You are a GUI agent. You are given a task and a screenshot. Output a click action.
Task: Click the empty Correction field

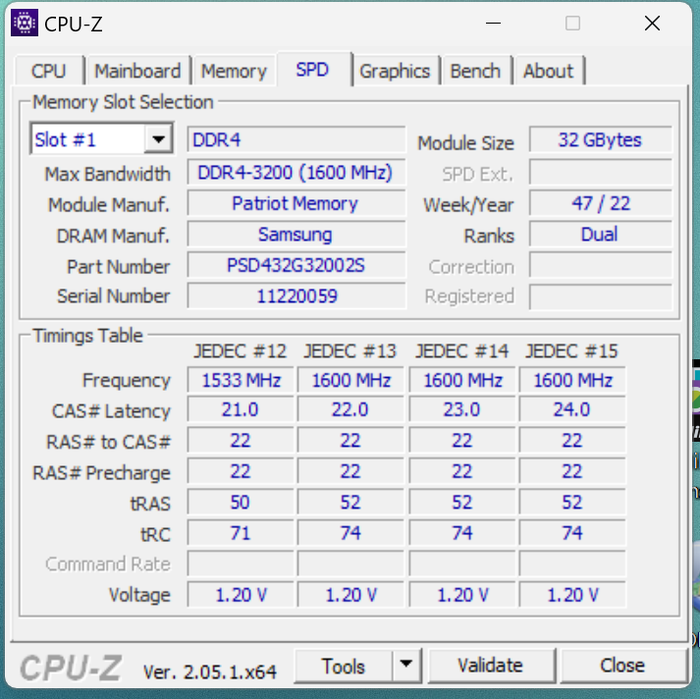pyautogui.click(x=600, y=266)
